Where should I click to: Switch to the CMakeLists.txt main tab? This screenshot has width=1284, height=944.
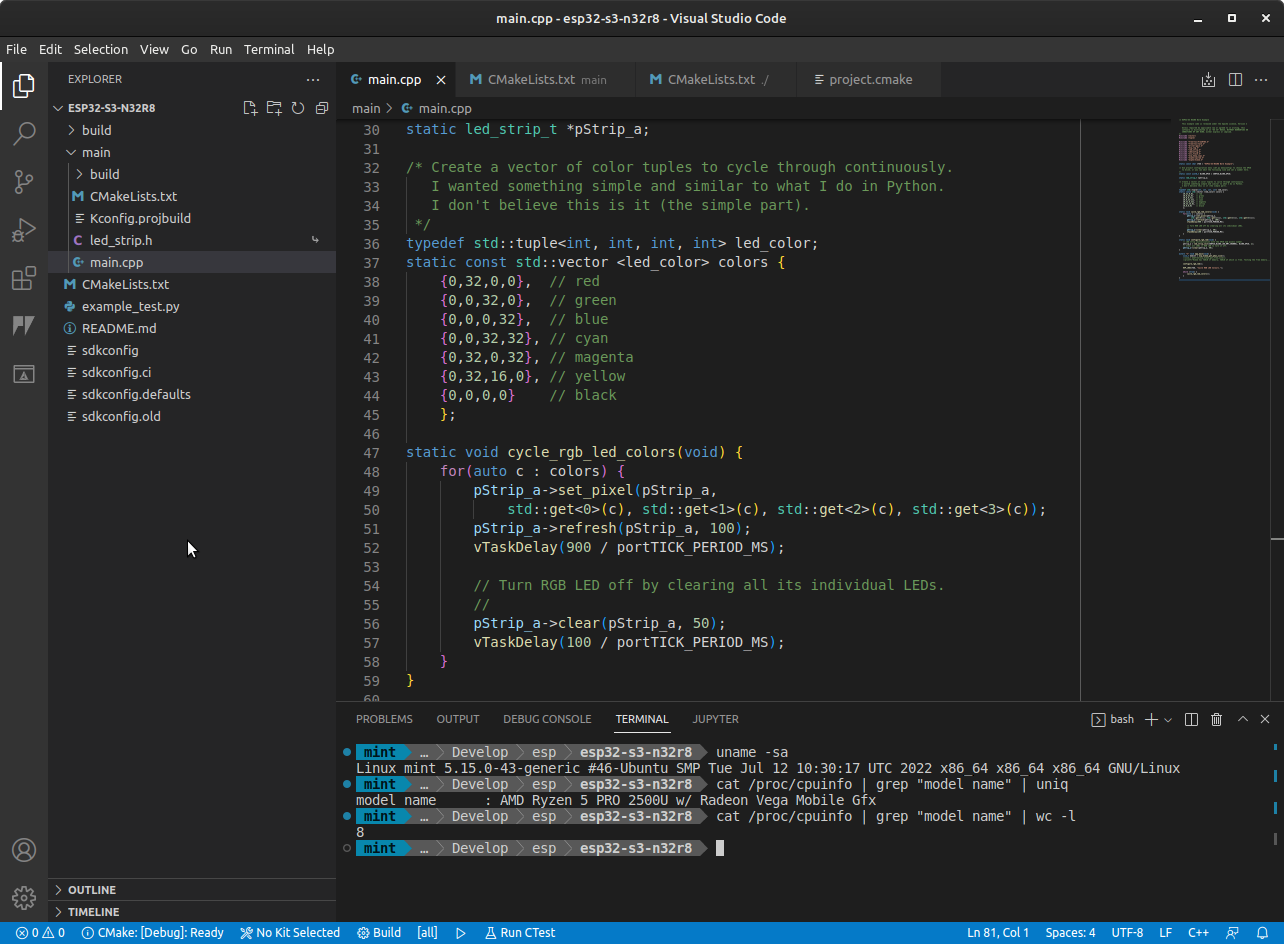point(546,79)
